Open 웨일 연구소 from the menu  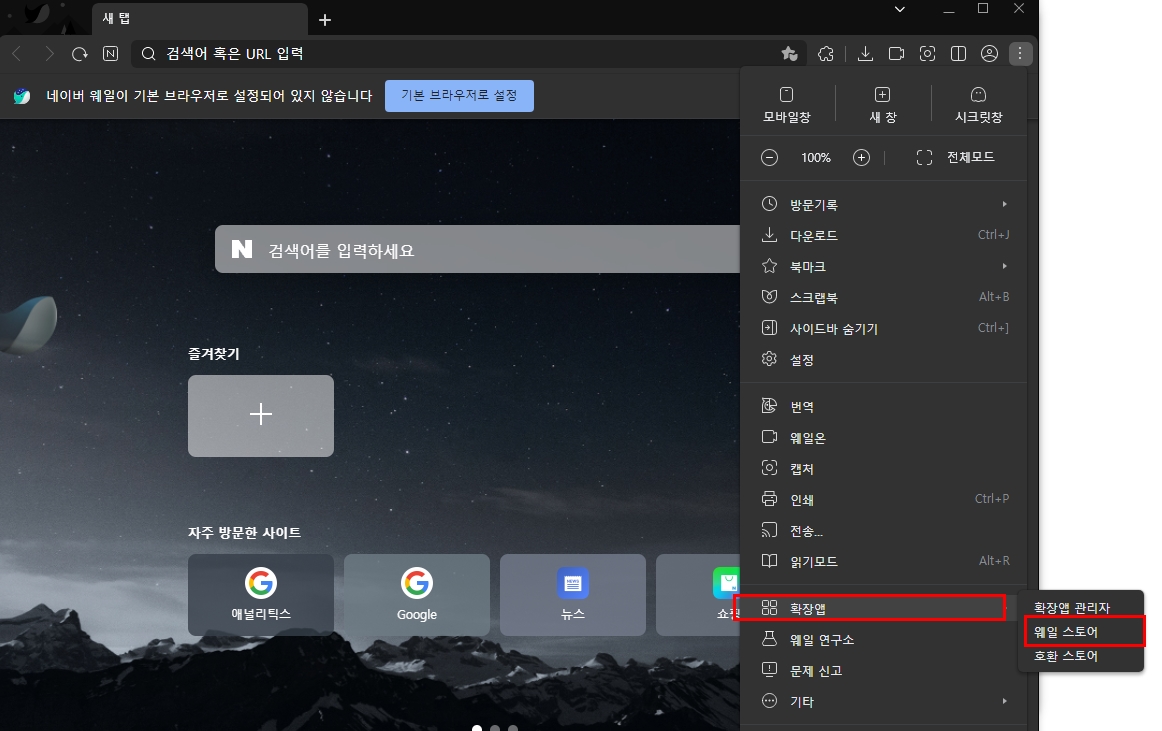(883, 639)
